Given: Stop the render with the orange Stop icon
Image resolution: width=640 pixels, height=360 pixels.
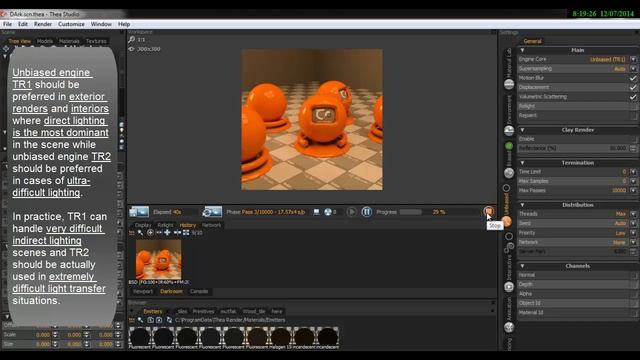Looking at the screenshot, I should [489, 211].
